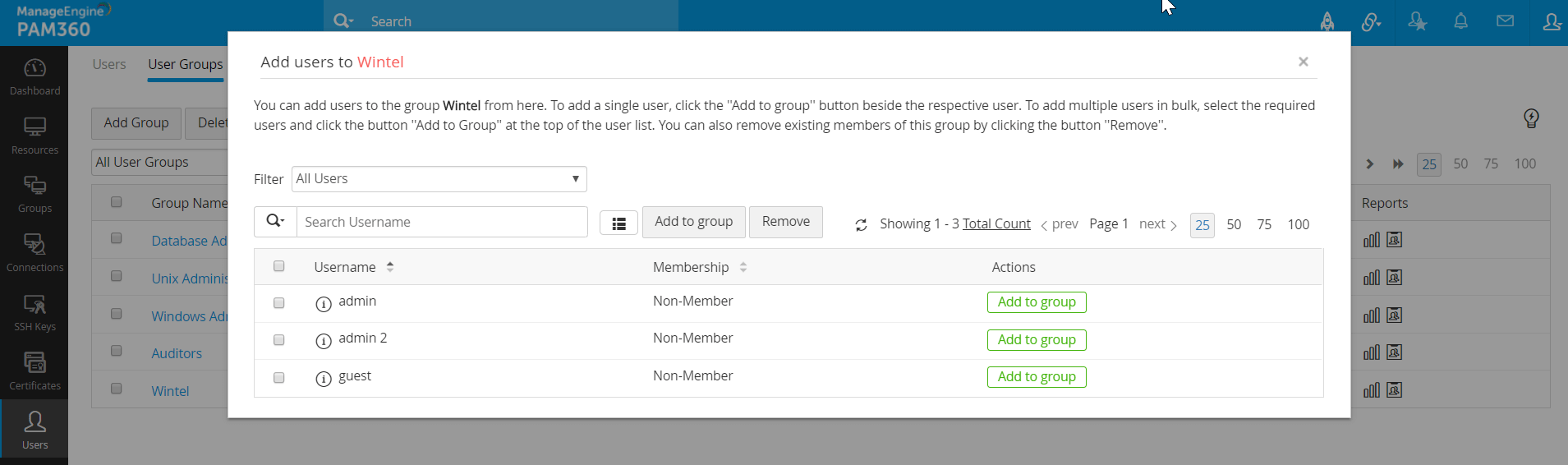This screenshot has height=465, width=1568.
Task: Click the mail envelope icon in header
Action: click(1505, 21)
